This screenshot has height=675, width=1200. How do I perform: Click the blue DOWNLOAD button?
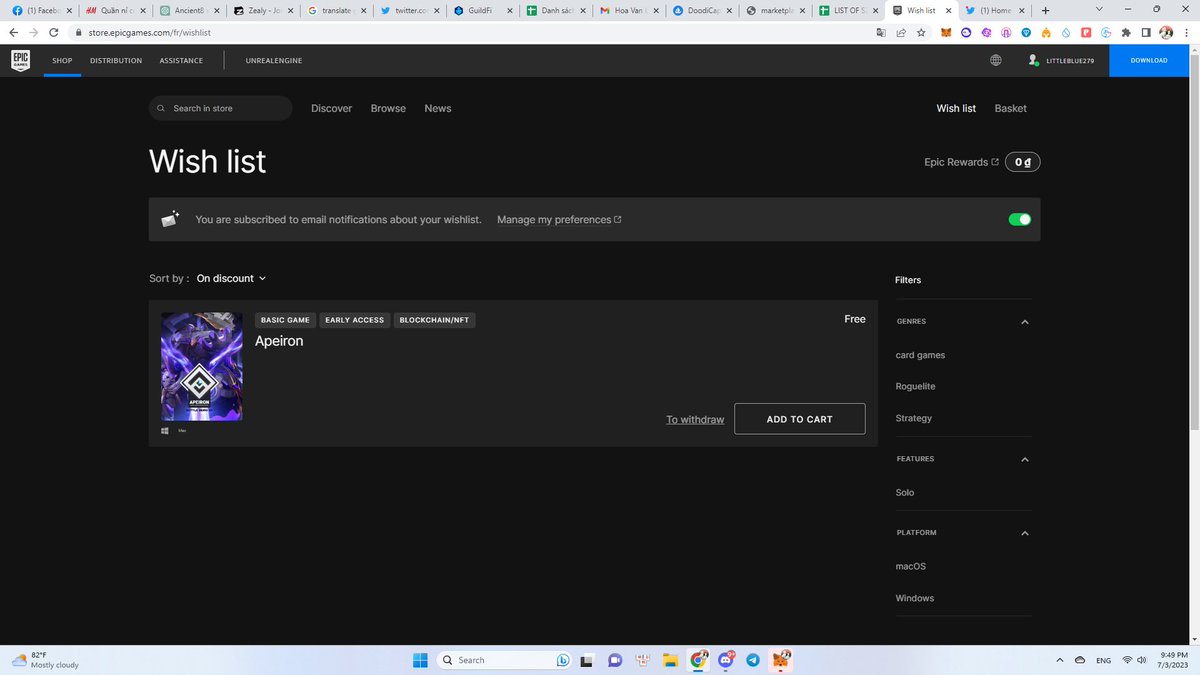[x=1149, y=60]
